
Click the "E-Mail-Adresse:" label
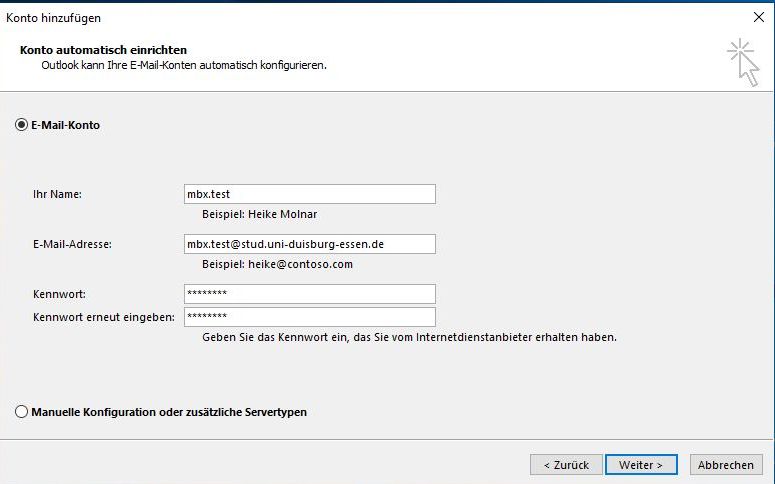[x=72, y=244]
